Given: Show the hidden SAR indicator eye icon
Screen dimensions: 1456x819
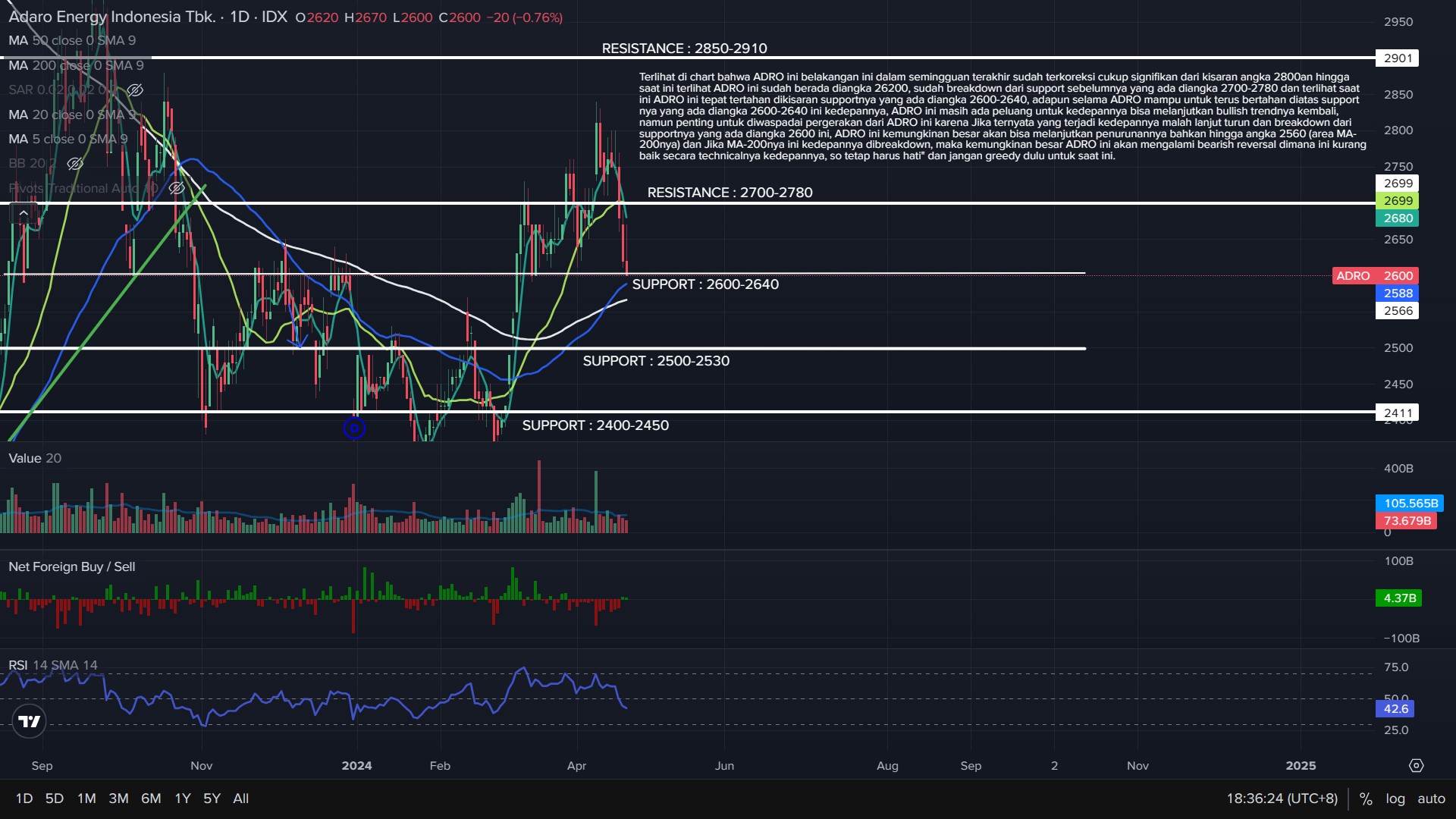Looking at the screenshot, I should point(135,90).
